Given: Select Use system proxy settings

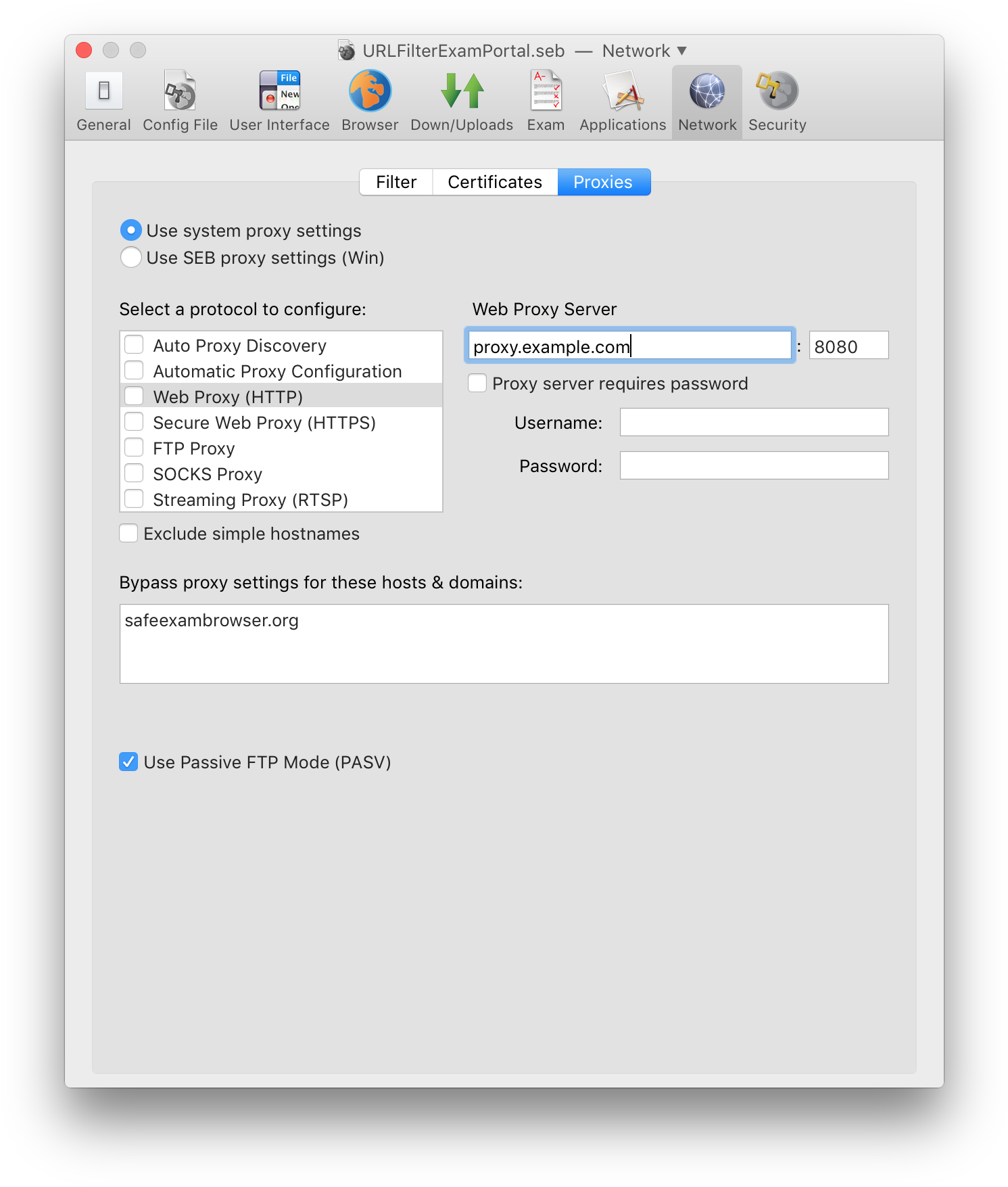Looking at the screenshot, I should 131,231.
